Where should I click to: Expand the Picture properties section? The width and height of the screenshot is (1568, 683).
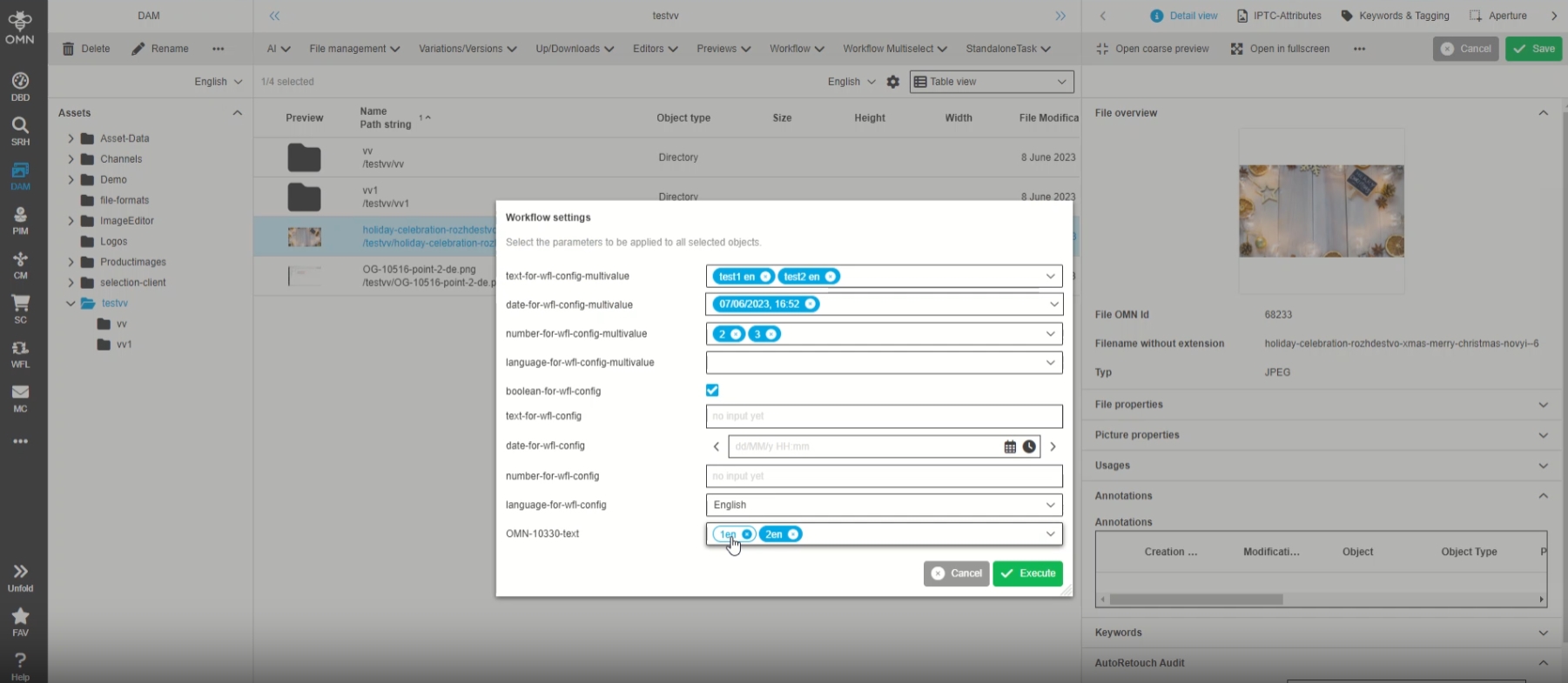coord(1320,435)
